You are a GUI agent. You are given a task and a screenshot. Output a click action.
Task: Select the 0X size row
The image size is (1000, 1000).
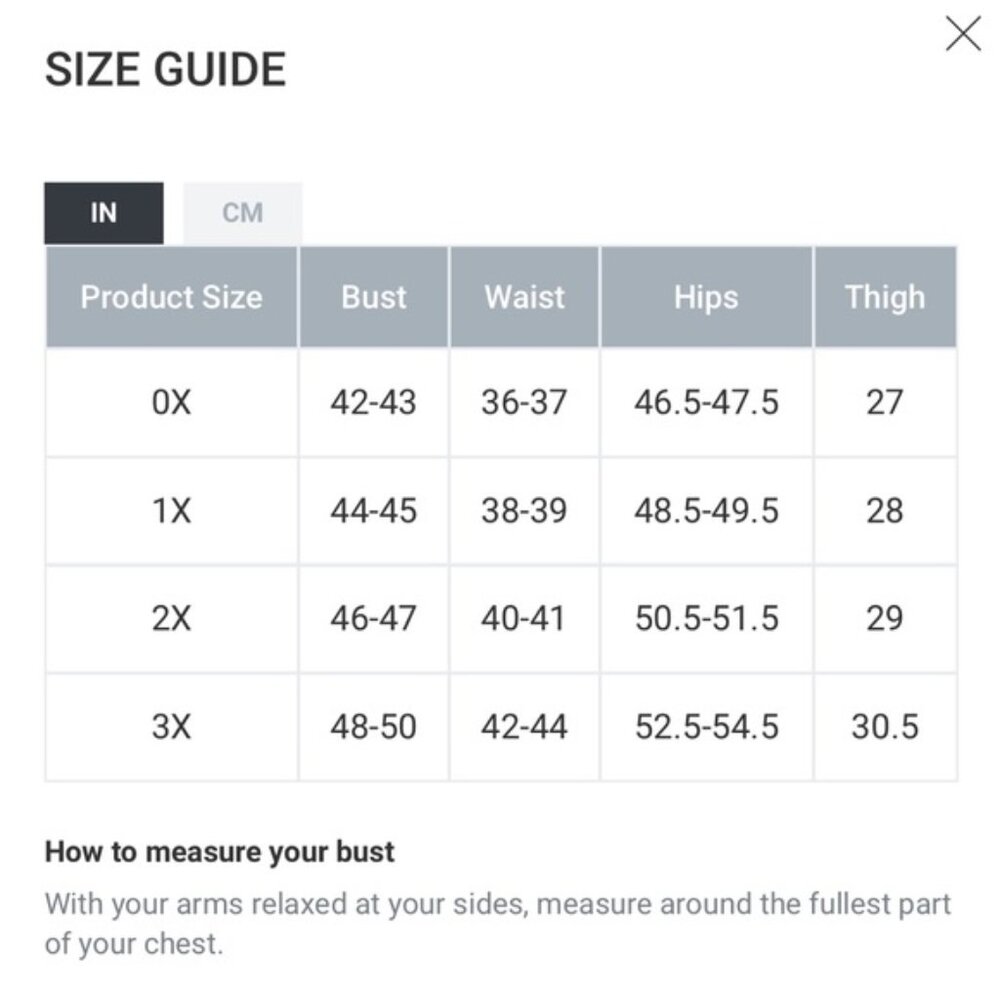171,403
